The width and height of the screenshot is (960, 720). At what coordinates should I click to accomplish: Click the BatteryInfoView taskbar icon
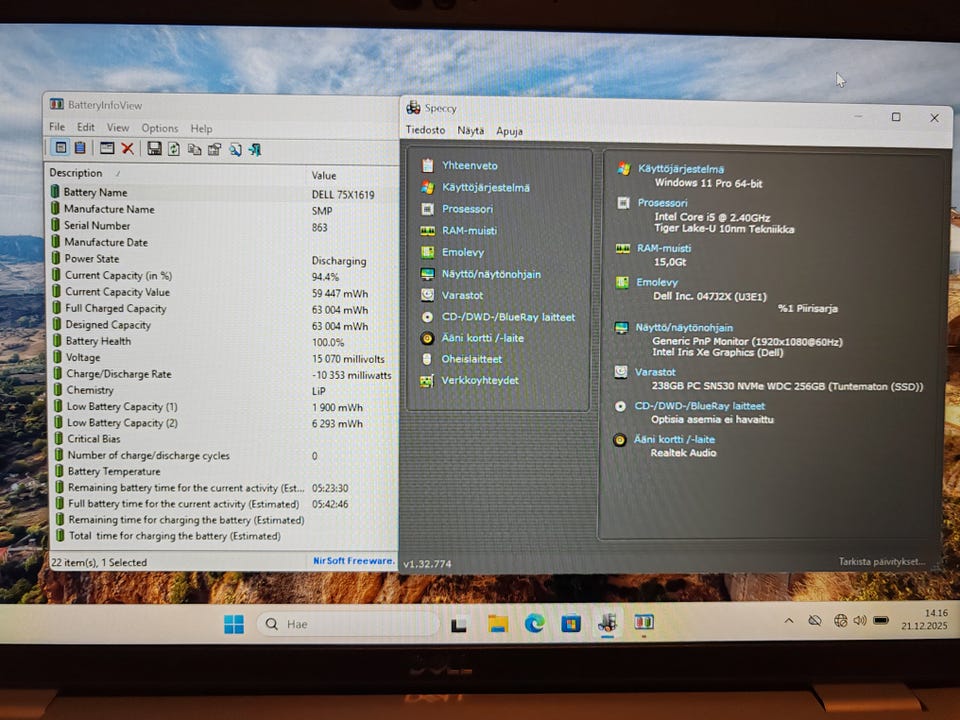[643, 623]
